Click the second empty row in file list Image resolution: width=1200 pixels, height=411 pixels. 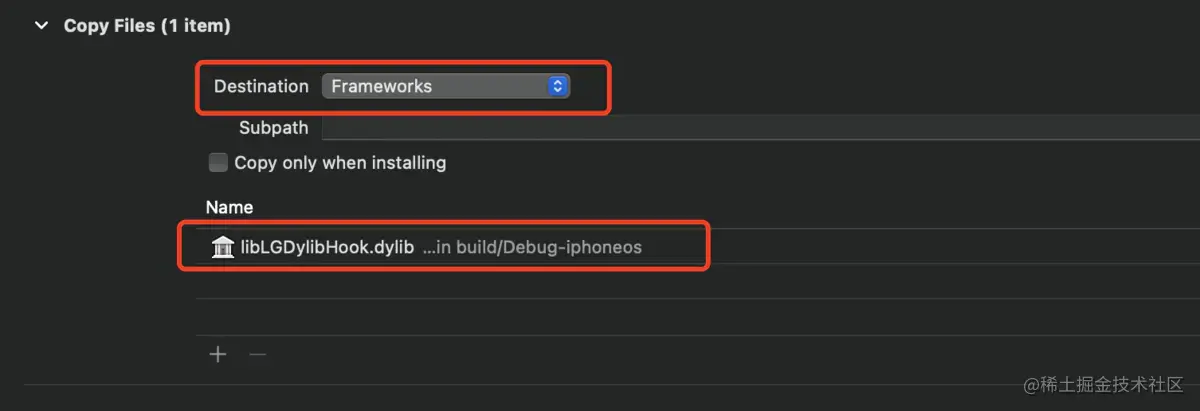[698, 315]
